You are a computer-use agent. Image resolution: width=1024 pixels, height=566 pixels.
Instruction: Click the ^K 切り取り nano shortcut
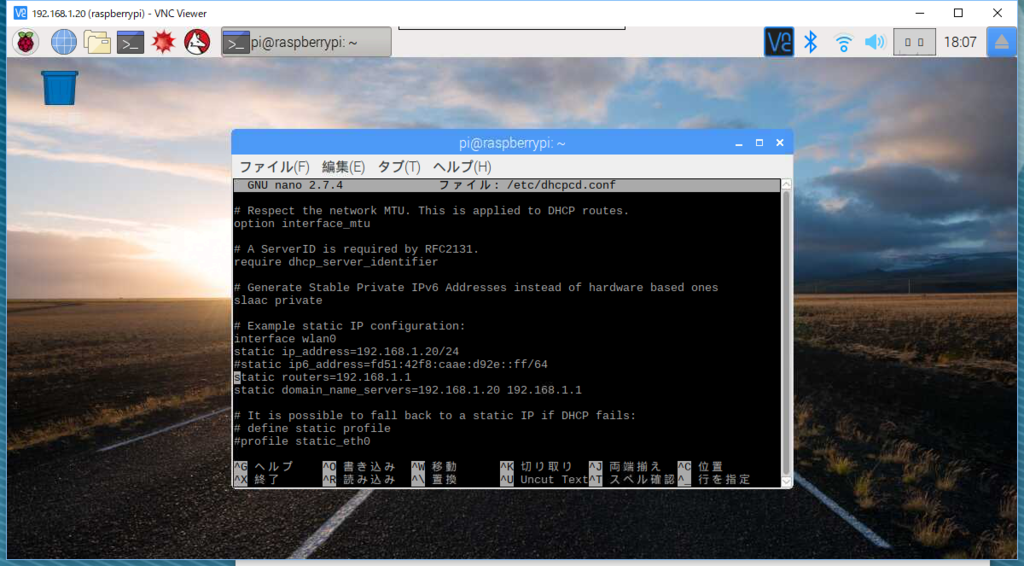536,467
